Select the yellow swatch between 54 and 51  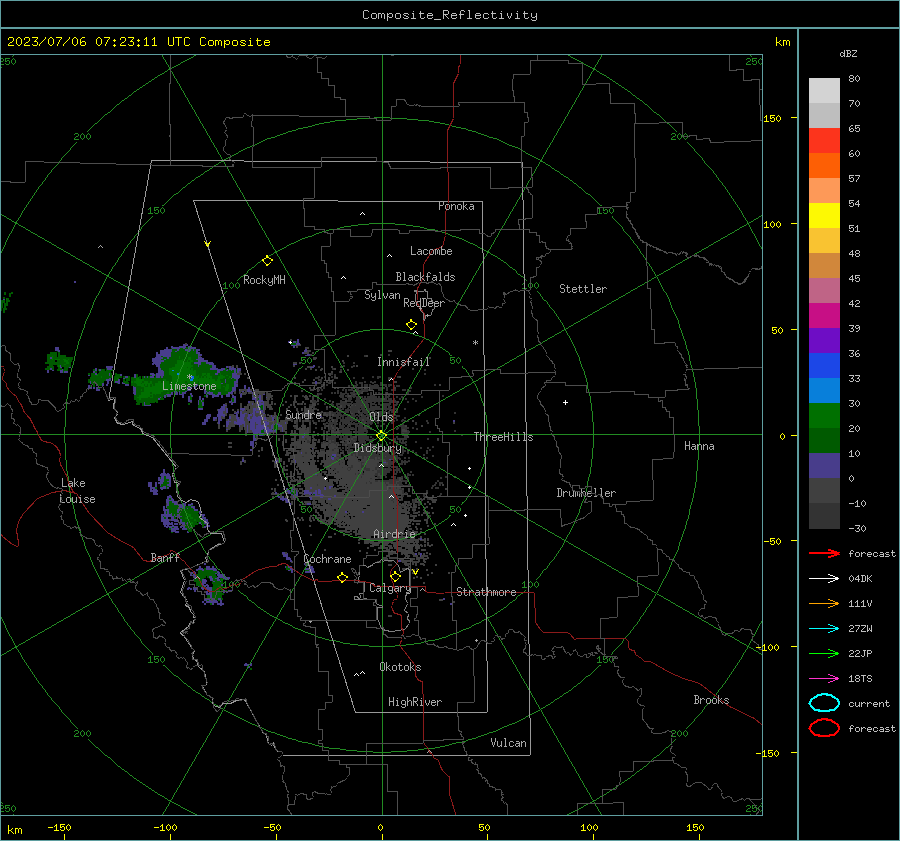click(x=824, y=216)
